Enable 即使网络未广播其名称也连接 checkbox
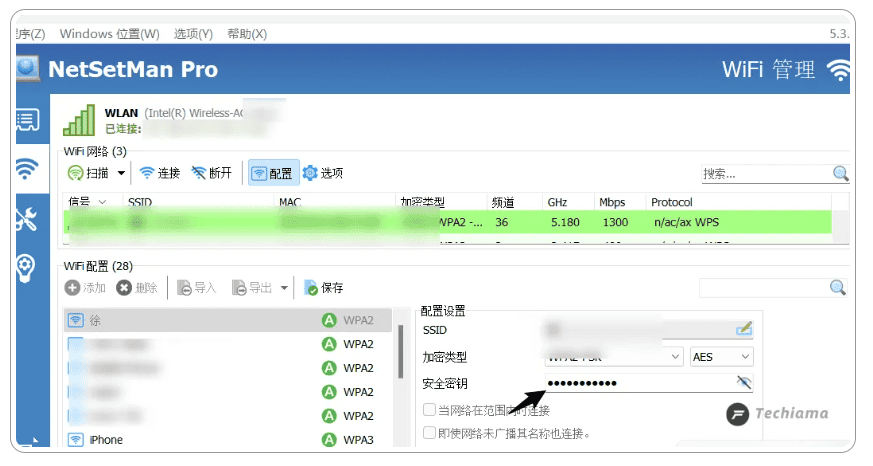Screen dimensions: 873x466 pos(429,433)
